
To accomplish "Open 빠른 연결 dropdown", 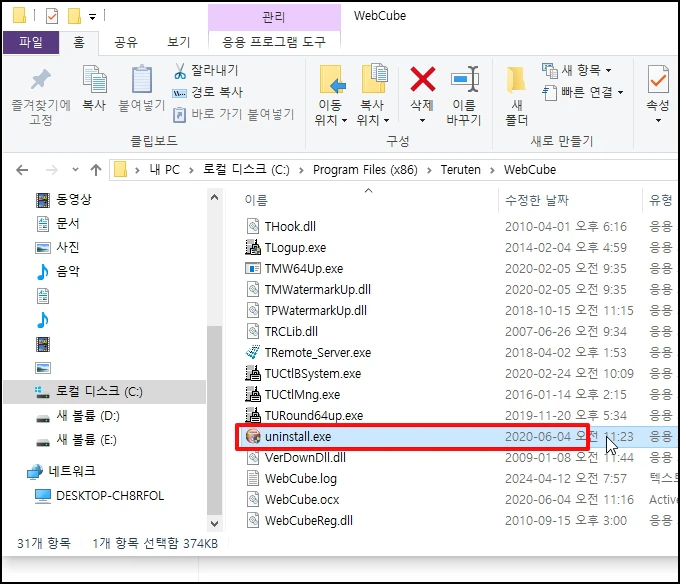I will point(583,92).
